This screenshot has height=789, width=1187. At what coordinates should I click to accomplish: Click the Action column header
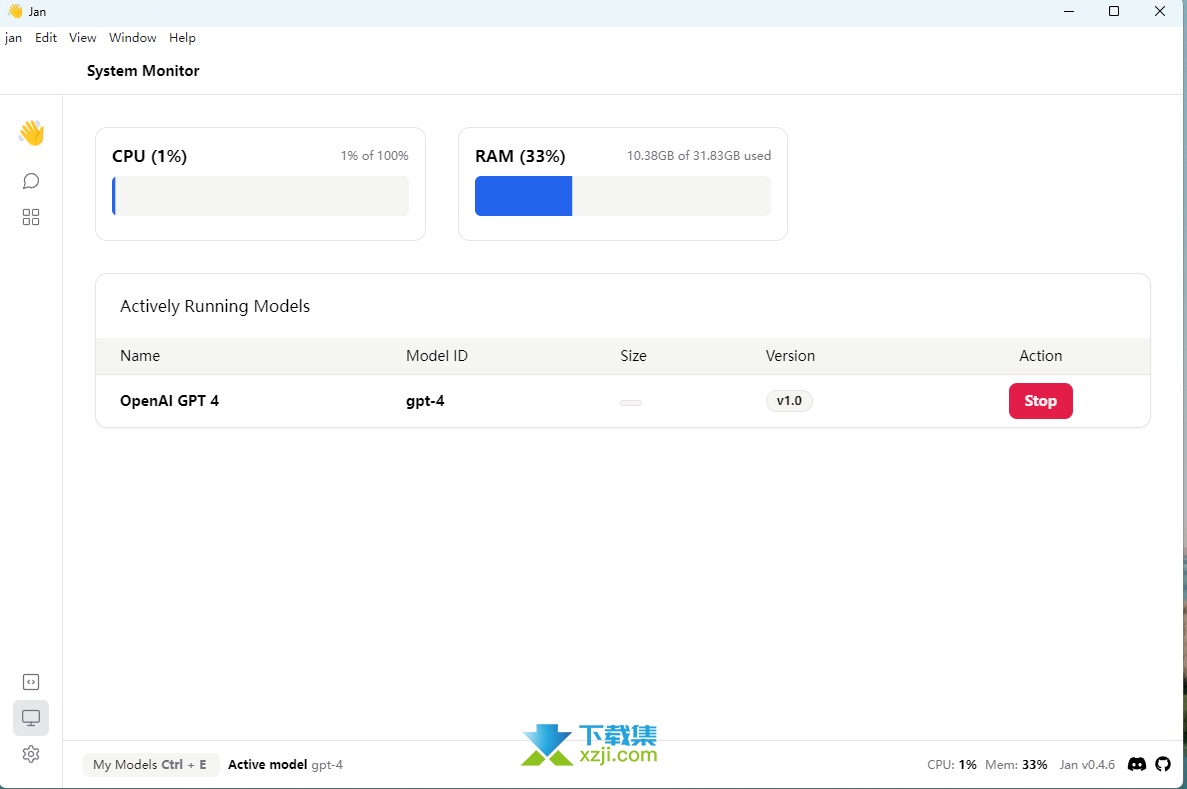1040,356
